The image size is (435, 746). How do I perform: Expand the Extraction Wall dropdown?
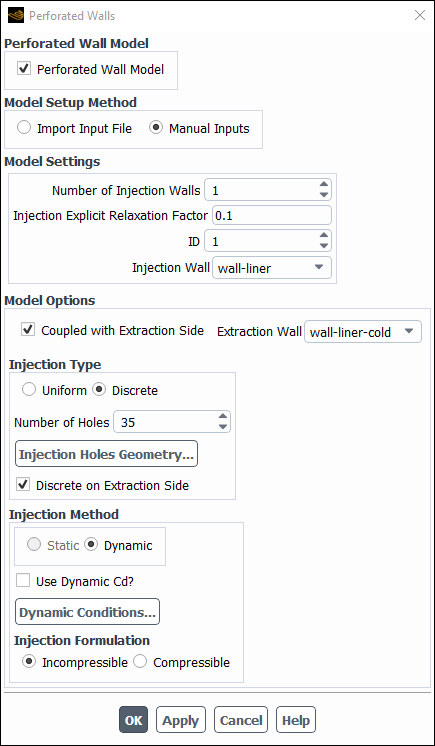pos(363,332)
